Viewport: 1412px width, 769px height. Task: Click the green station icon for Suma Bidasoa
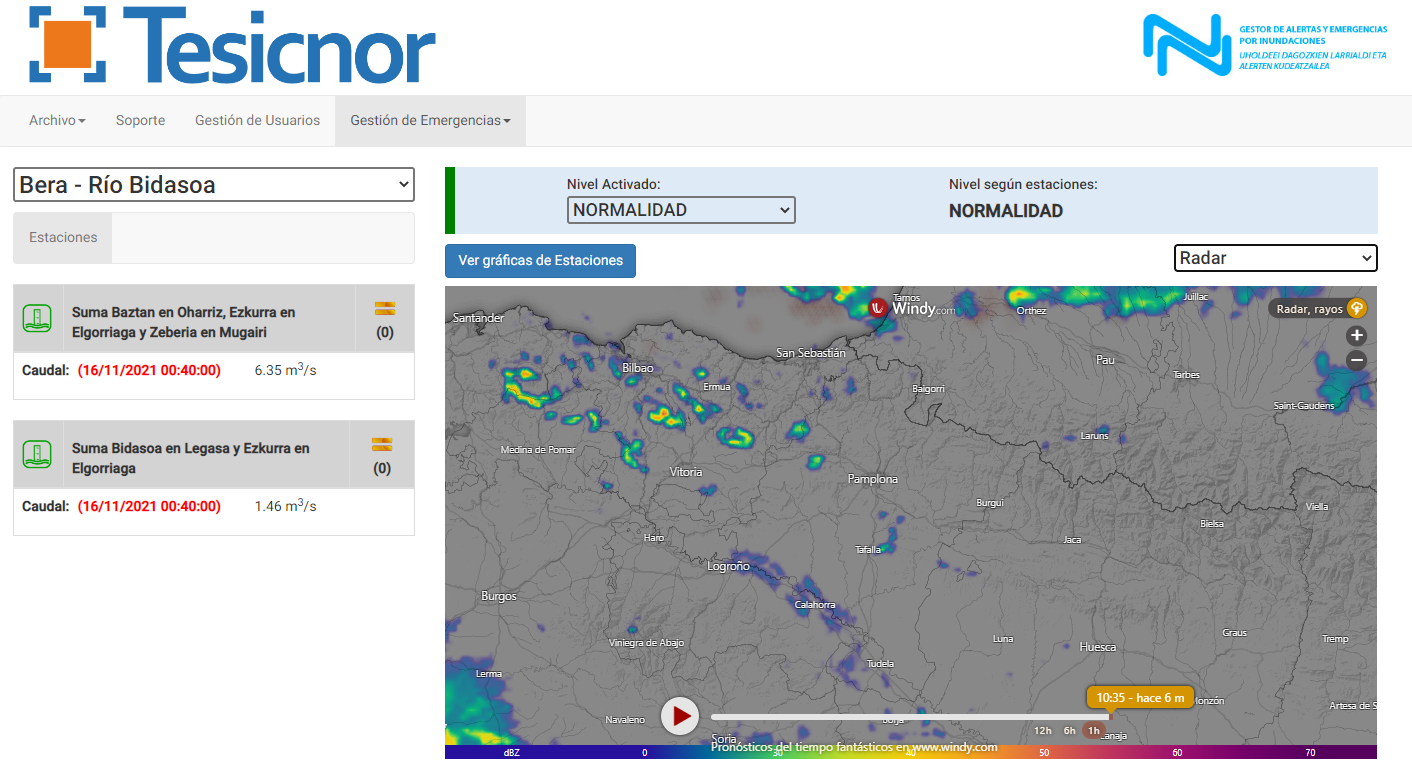click(x=37, y=455)
